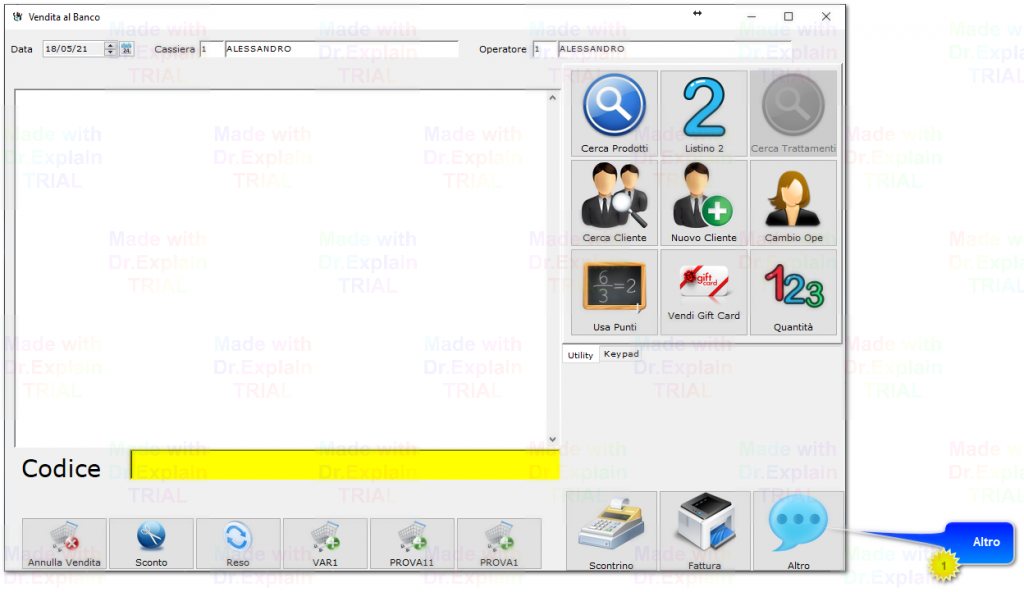Add a customer with Nuovo Cliente
Image resolution: width=1024 pixels, height=592 pixels.
click(x=704, y=202)
